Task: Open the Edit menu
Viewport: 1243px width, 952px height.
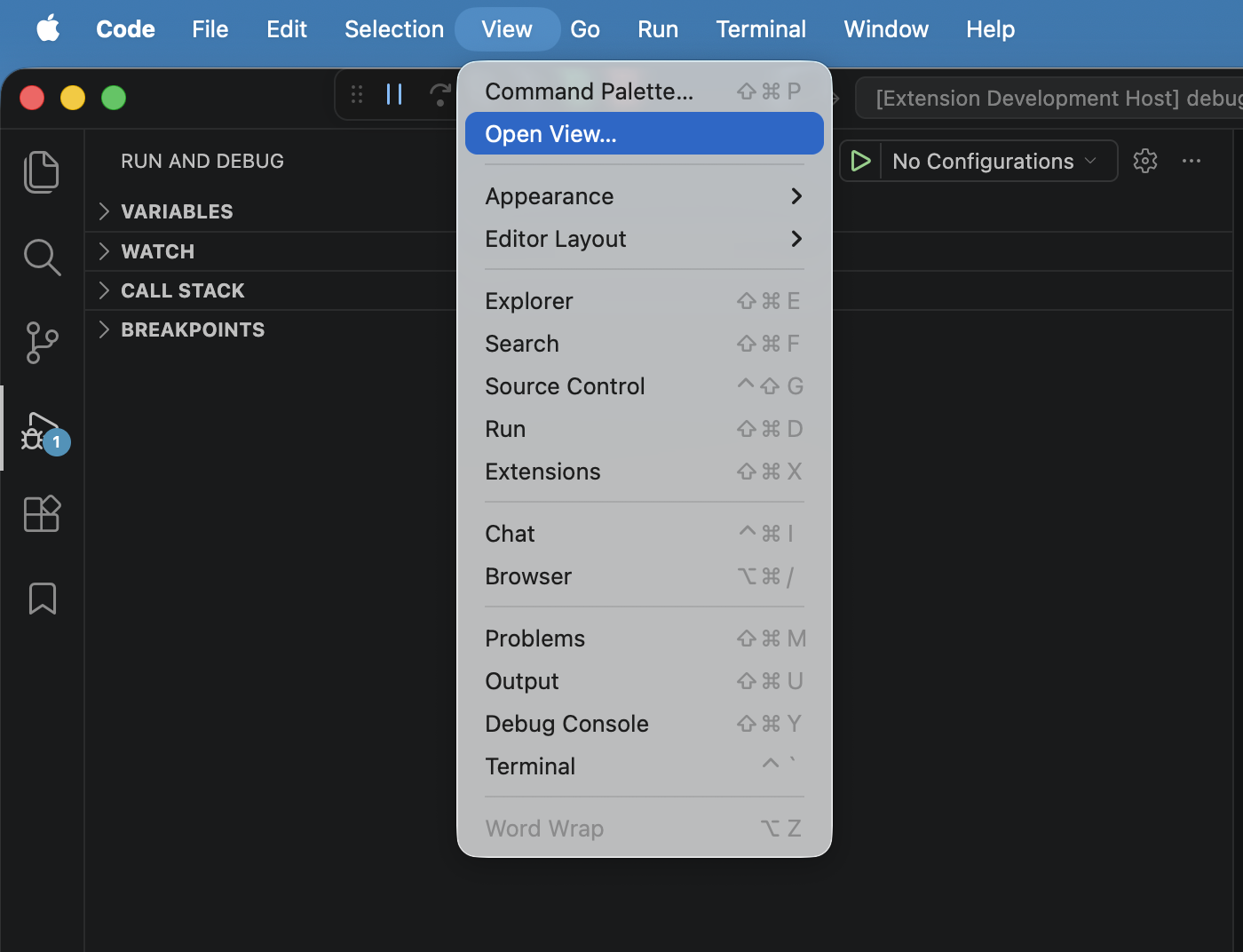Action: [x=287, y=28]
